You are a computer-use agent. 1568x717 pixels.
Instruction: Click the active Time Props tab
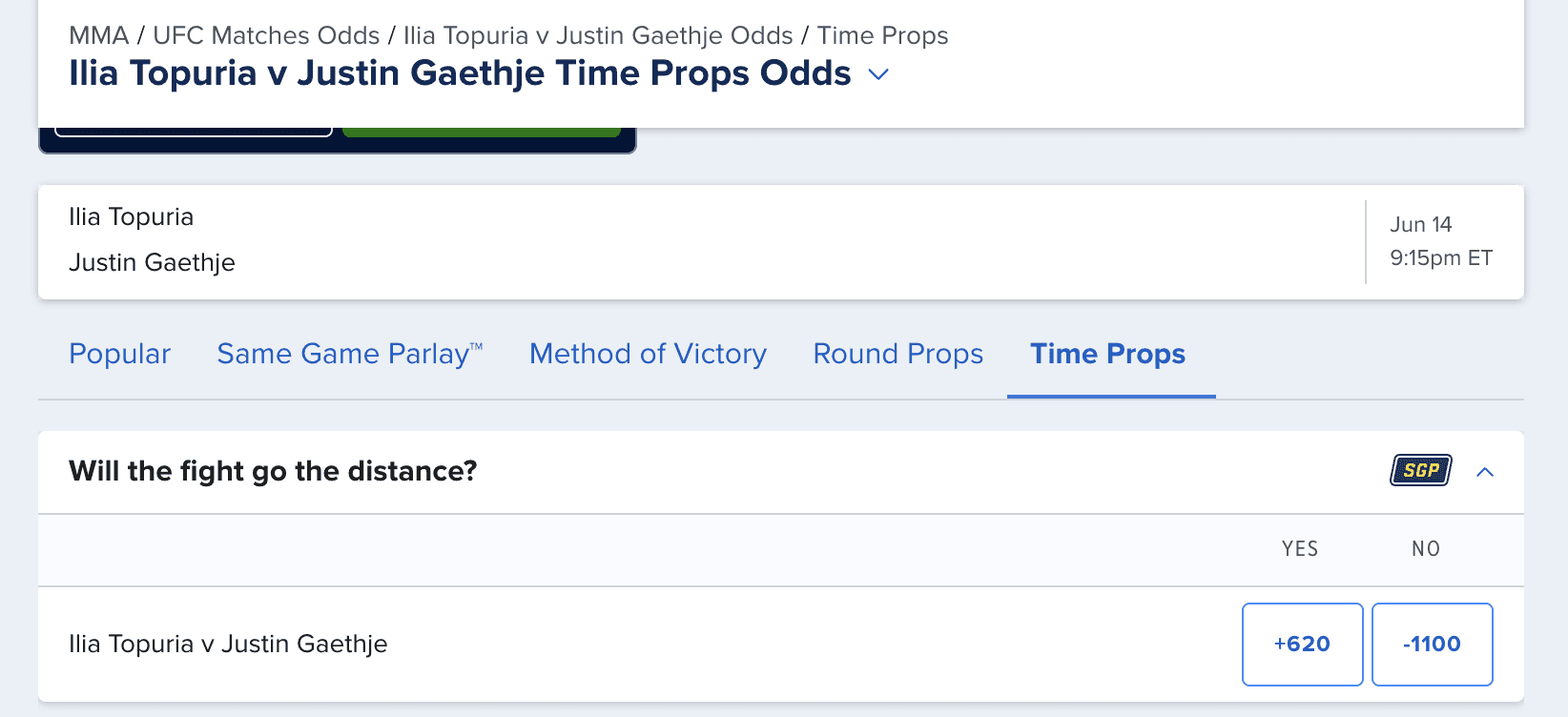coord(1107,354)
